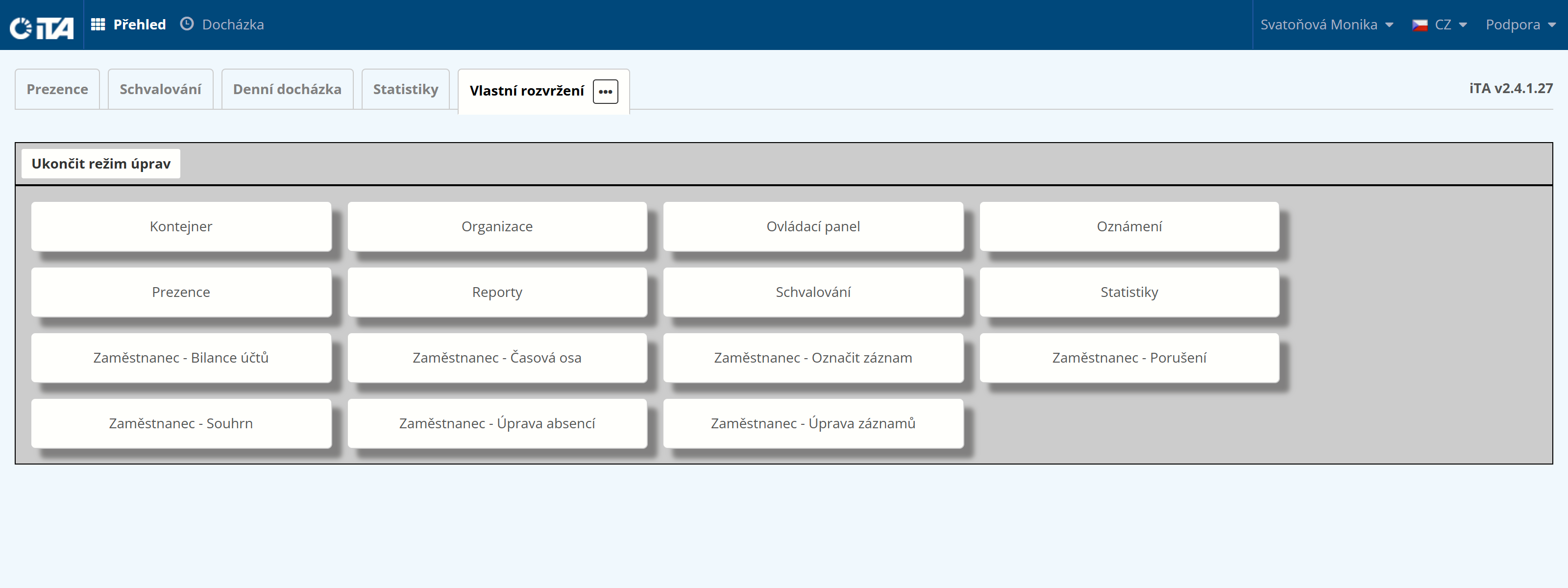
Task: Click the clock icon beside Docházka
Action: point(187,24)
